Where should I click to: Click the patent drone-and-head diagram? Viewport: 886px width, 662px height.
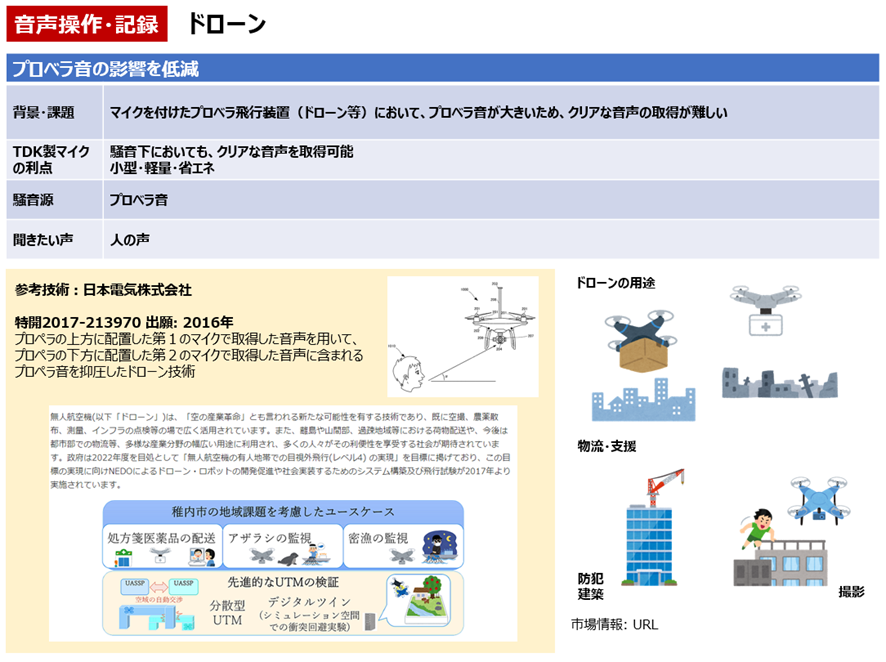pos(463,336)
